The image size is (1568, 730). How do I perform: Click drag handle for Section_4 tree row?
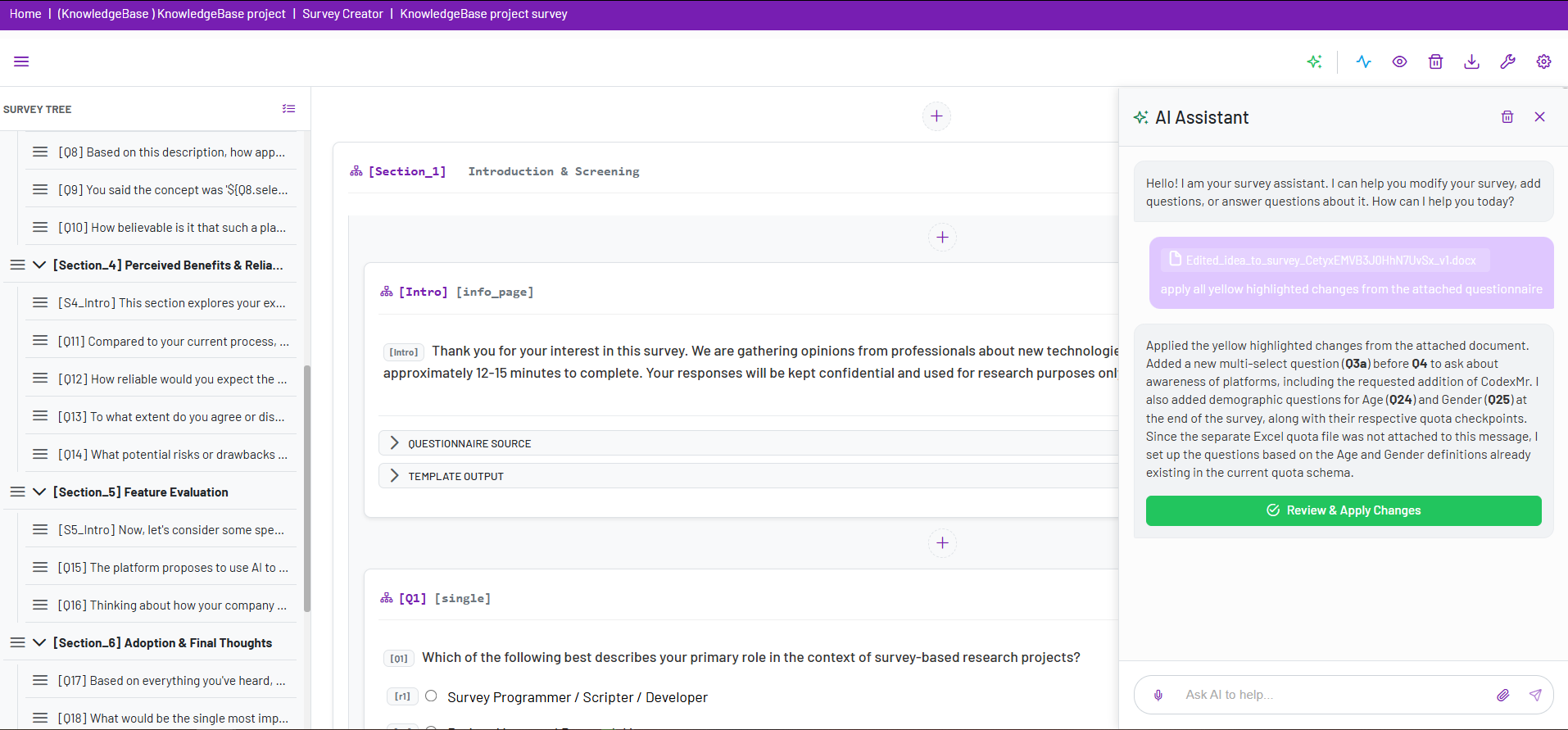point(17,265)
